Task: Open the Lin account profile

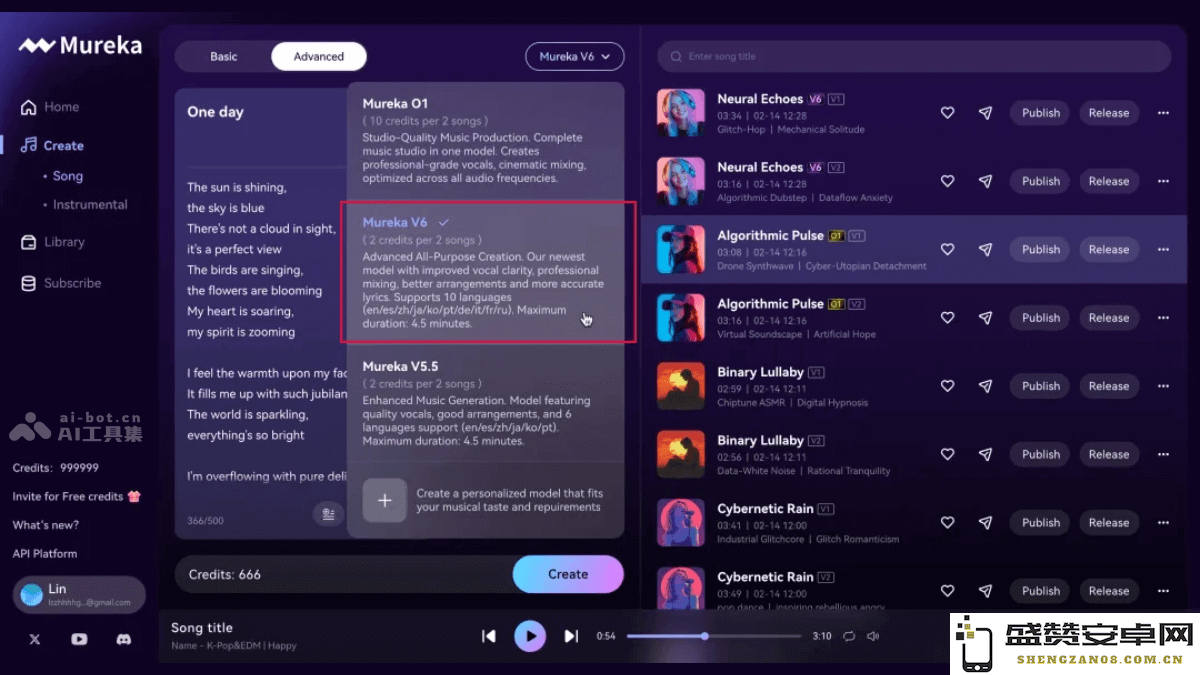Action: (x=79, y=595)
